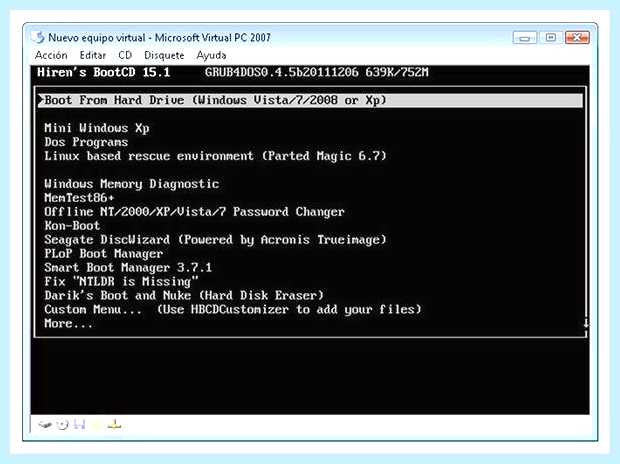This screenshot has width=620, height=464.
Task: Select MemTest86+ entry
Action: tap(79, 198)
